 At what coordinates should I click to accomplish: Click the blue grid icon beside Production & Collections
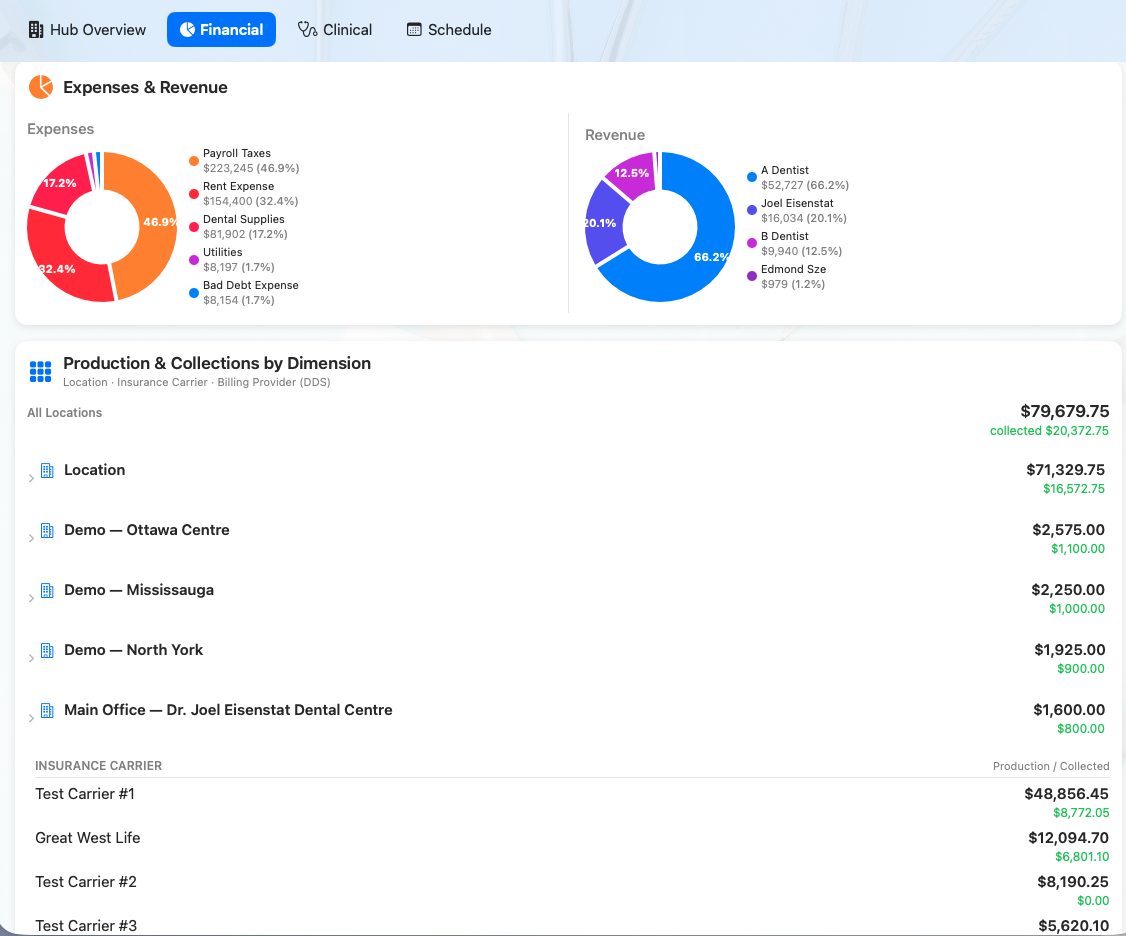40,371
